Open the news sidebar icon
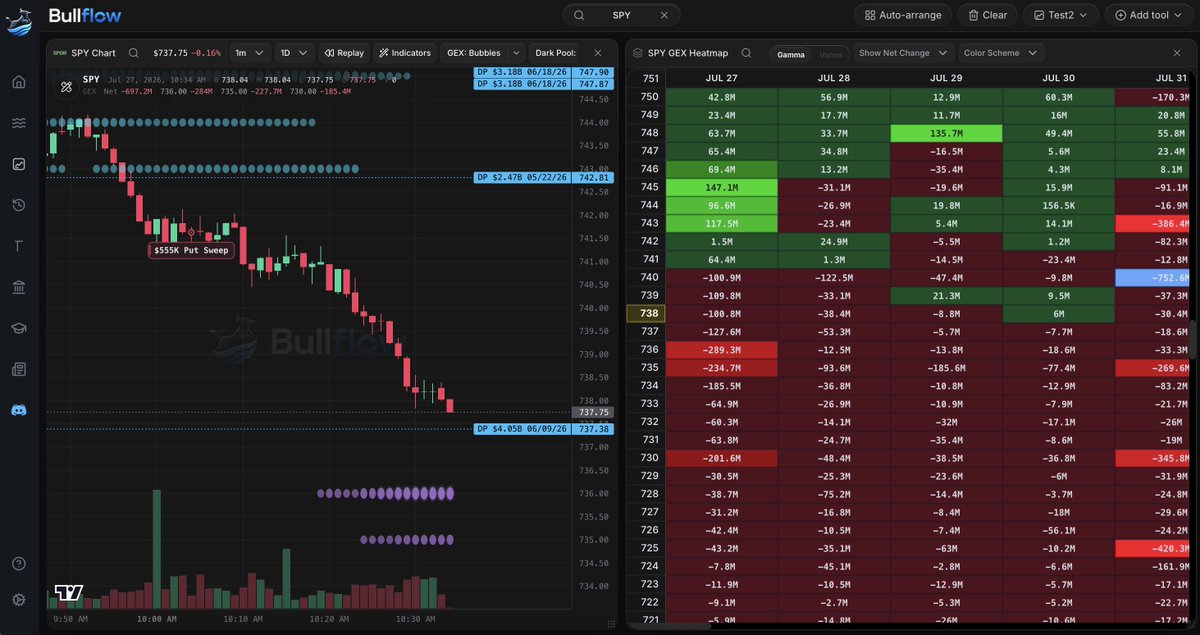 click(19, 369)
